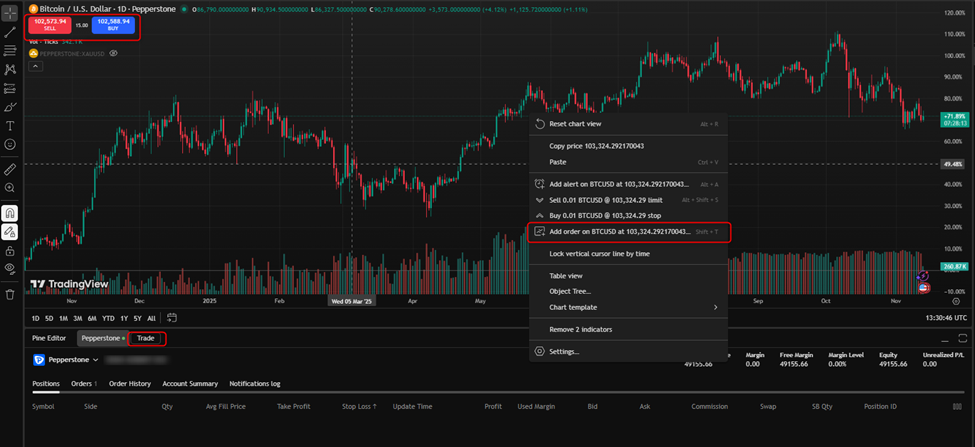Select the 5Y time range
Image resolution: width=975 pixels, height=447 pixels.
[137, 318]
